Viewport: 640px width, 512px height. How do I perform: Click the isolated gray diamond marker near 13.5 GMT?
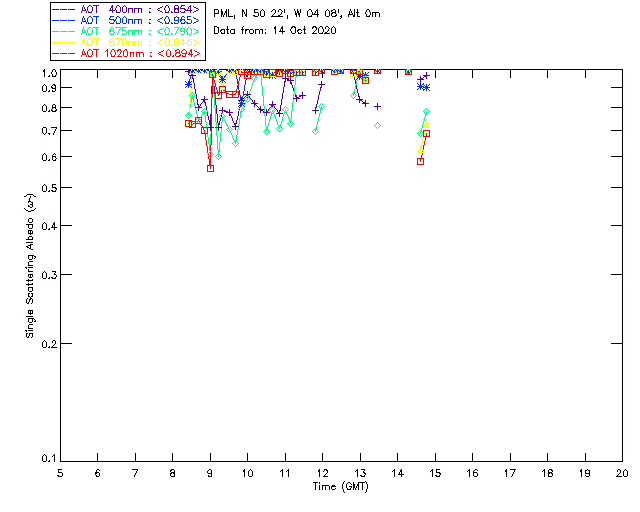(377, 125)
